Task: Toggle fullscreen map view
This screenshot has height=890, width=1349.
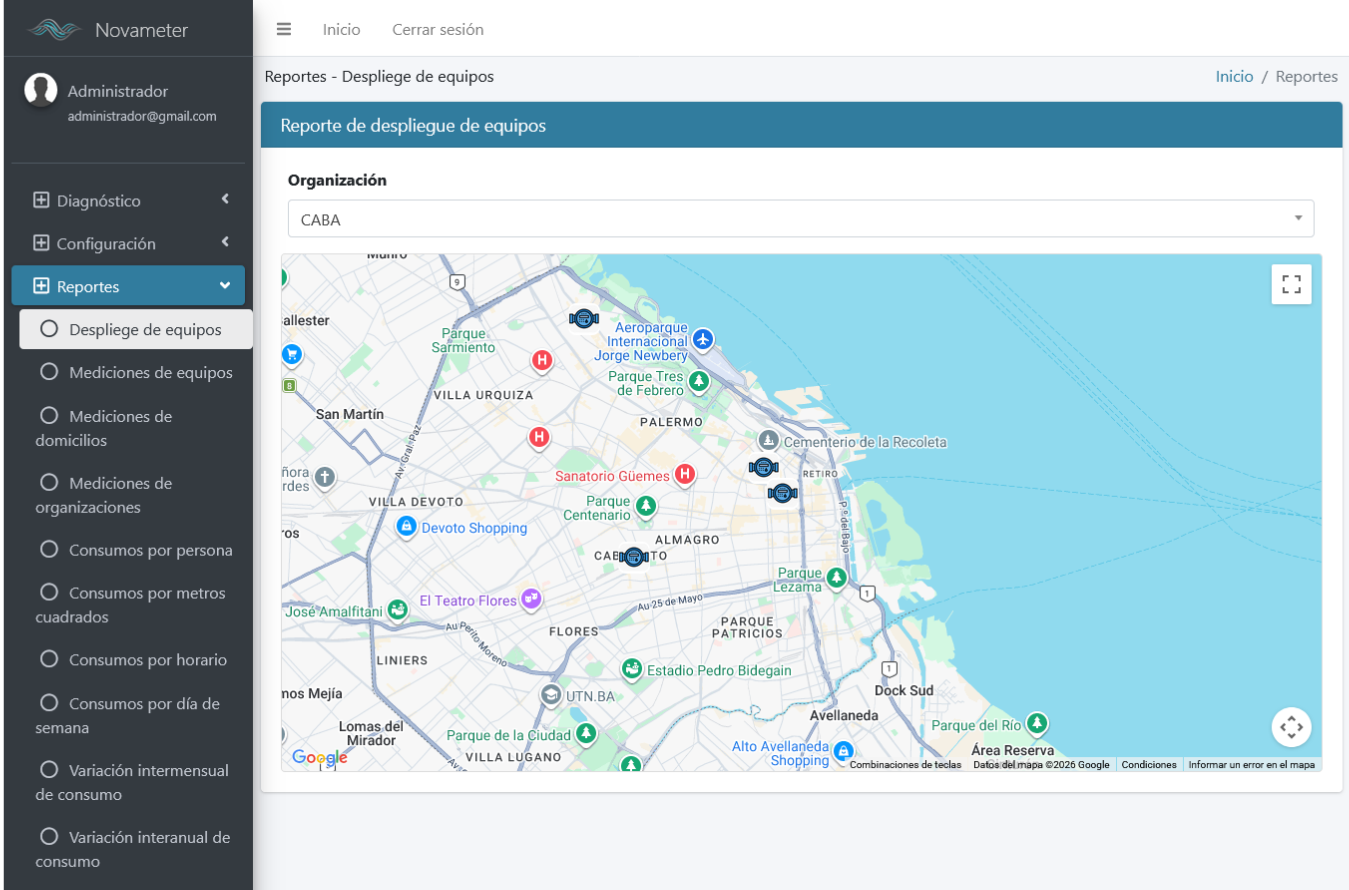Action: point(1291,284)
